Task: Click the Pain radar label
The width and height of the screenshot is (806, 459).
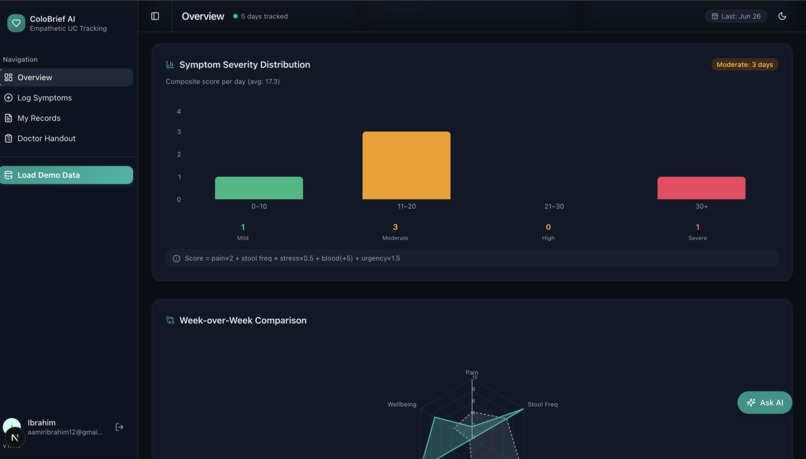Action: [472, 372]
